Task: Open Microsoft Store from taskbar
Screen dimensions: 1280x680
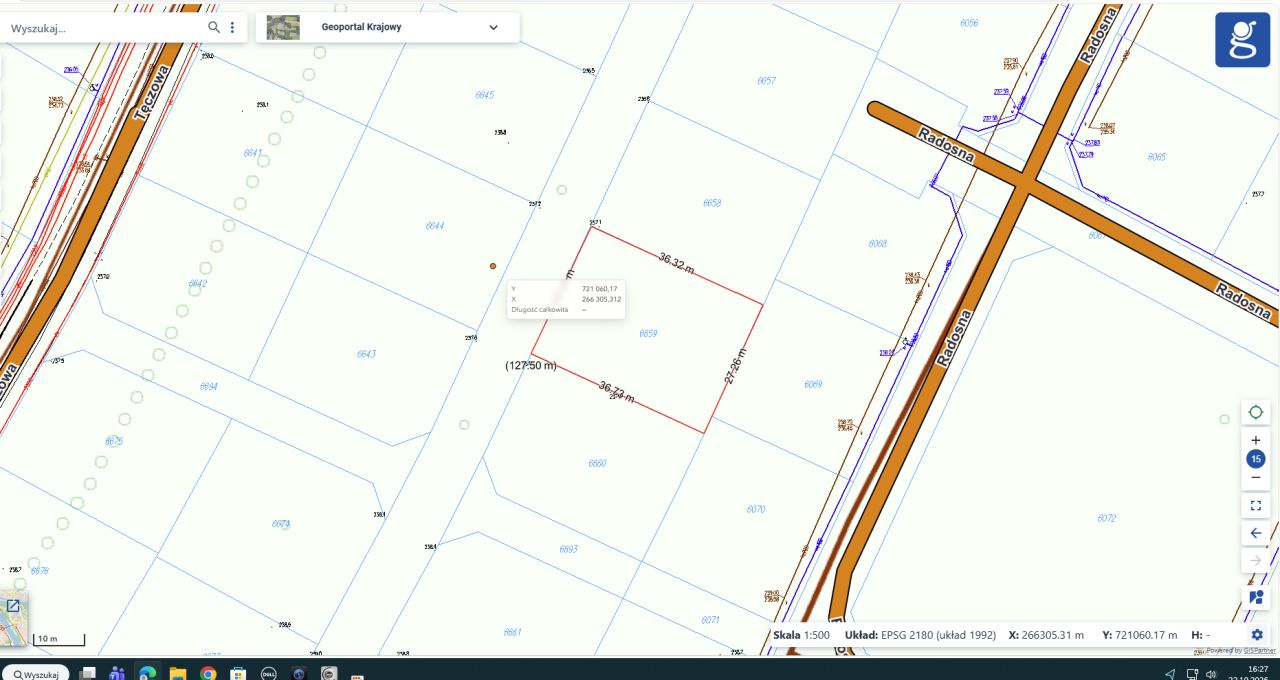Action: coord(238,674)
